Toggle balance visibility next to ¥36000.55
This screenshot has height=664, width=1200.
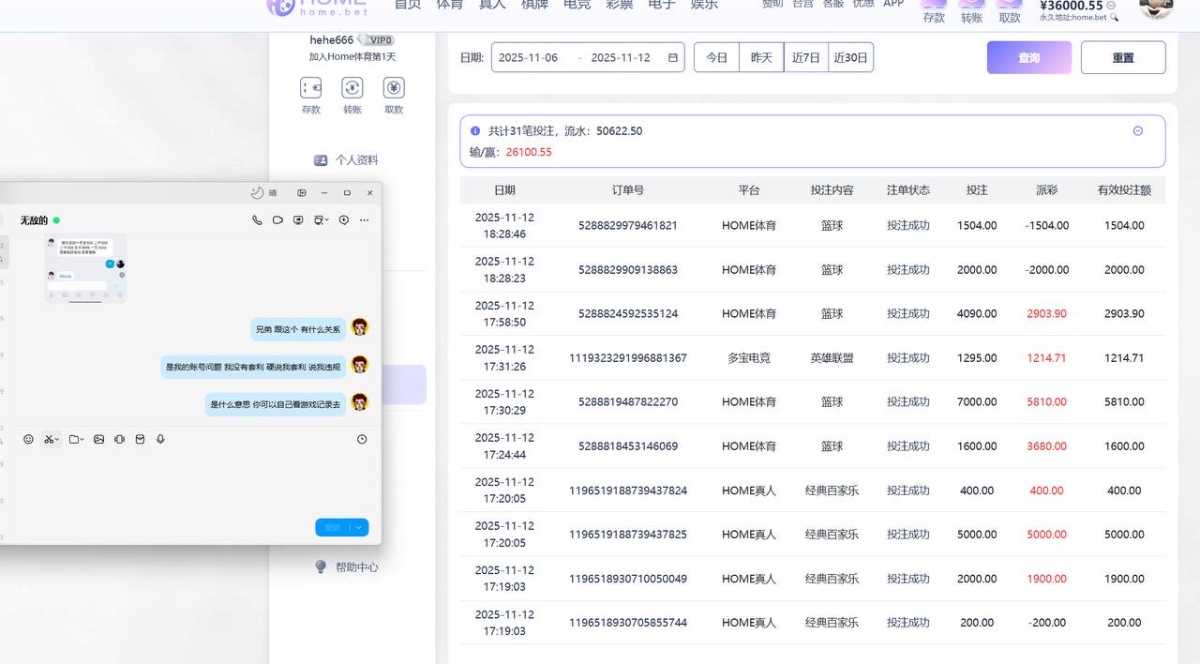click(x=1111, y=6)
